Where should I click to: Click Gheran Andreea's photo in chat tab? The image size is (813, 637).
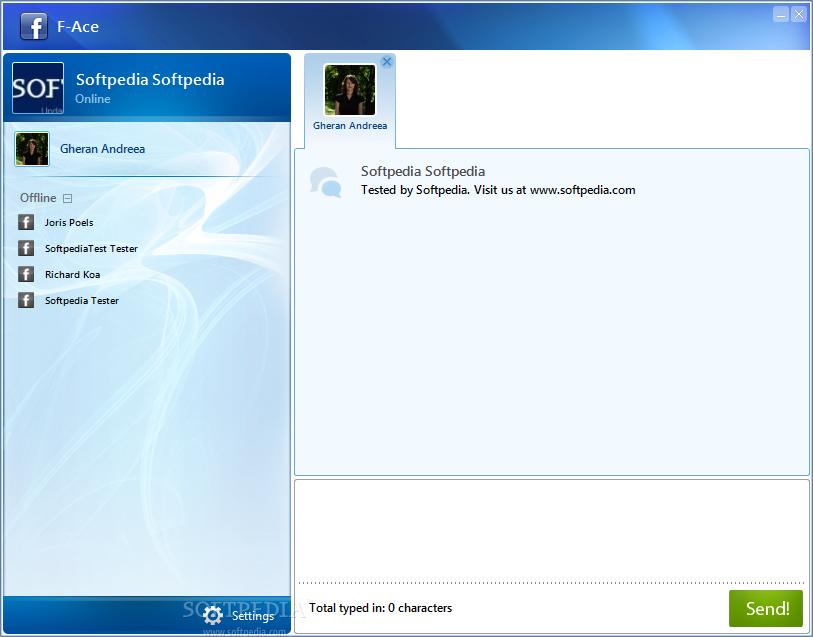coord(350,89)
